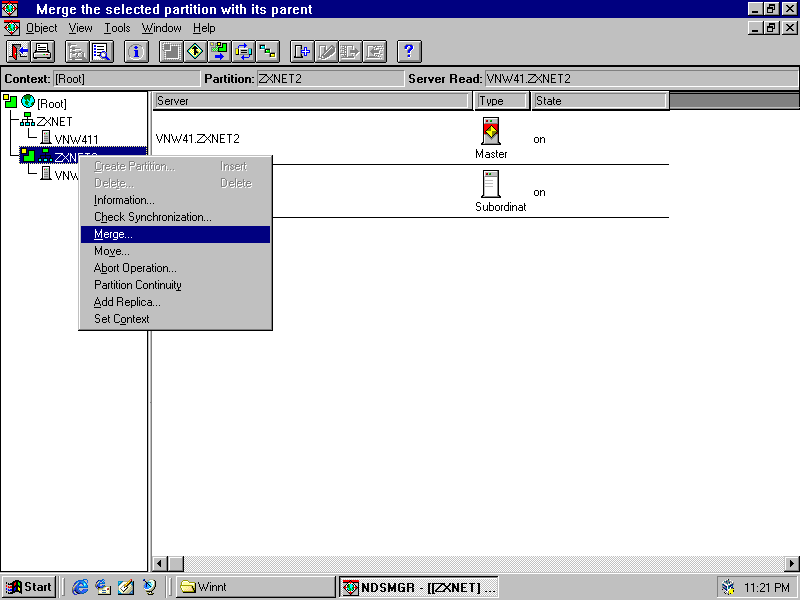Select Move... in the context menu
The image size is (800, 600).
pyautogui.click(x=176, y=252)
